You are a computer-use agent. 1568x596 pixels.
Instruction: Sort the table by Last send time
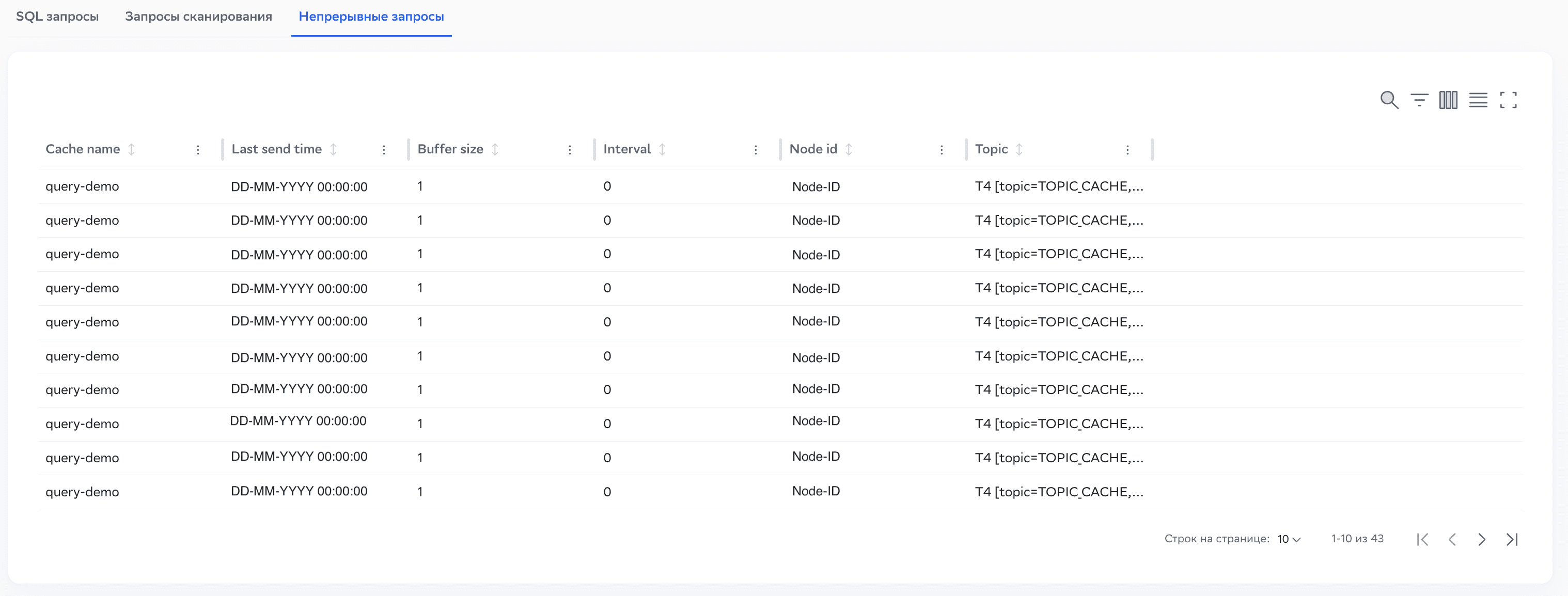[x=333, y=149]
